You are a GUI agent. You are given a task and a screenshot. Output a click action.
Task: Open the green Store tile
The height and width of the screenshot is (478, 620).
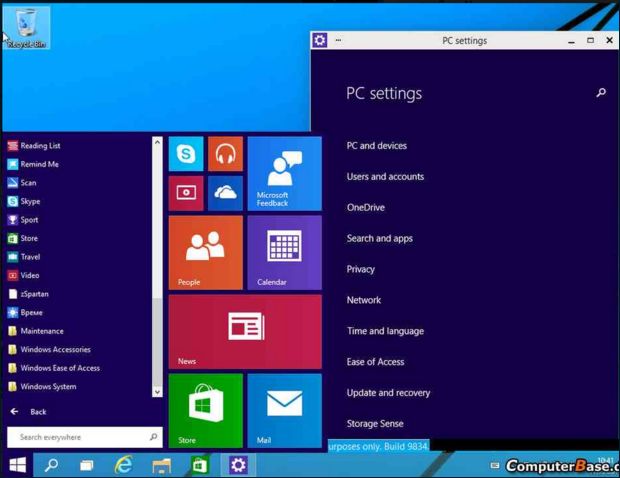tap(206, 411)
